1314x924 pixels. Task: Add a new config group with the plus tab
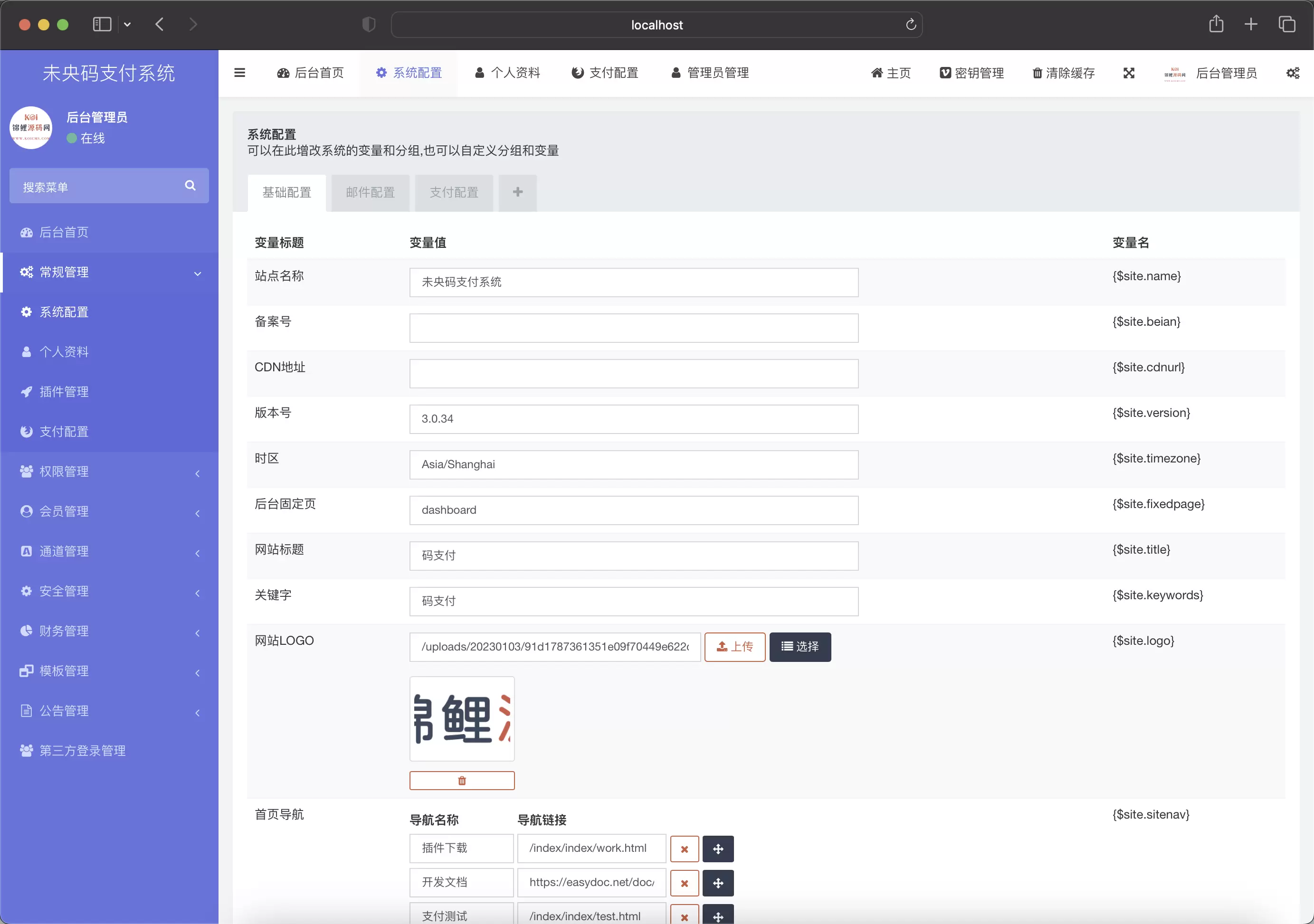[x=517, y=192]
